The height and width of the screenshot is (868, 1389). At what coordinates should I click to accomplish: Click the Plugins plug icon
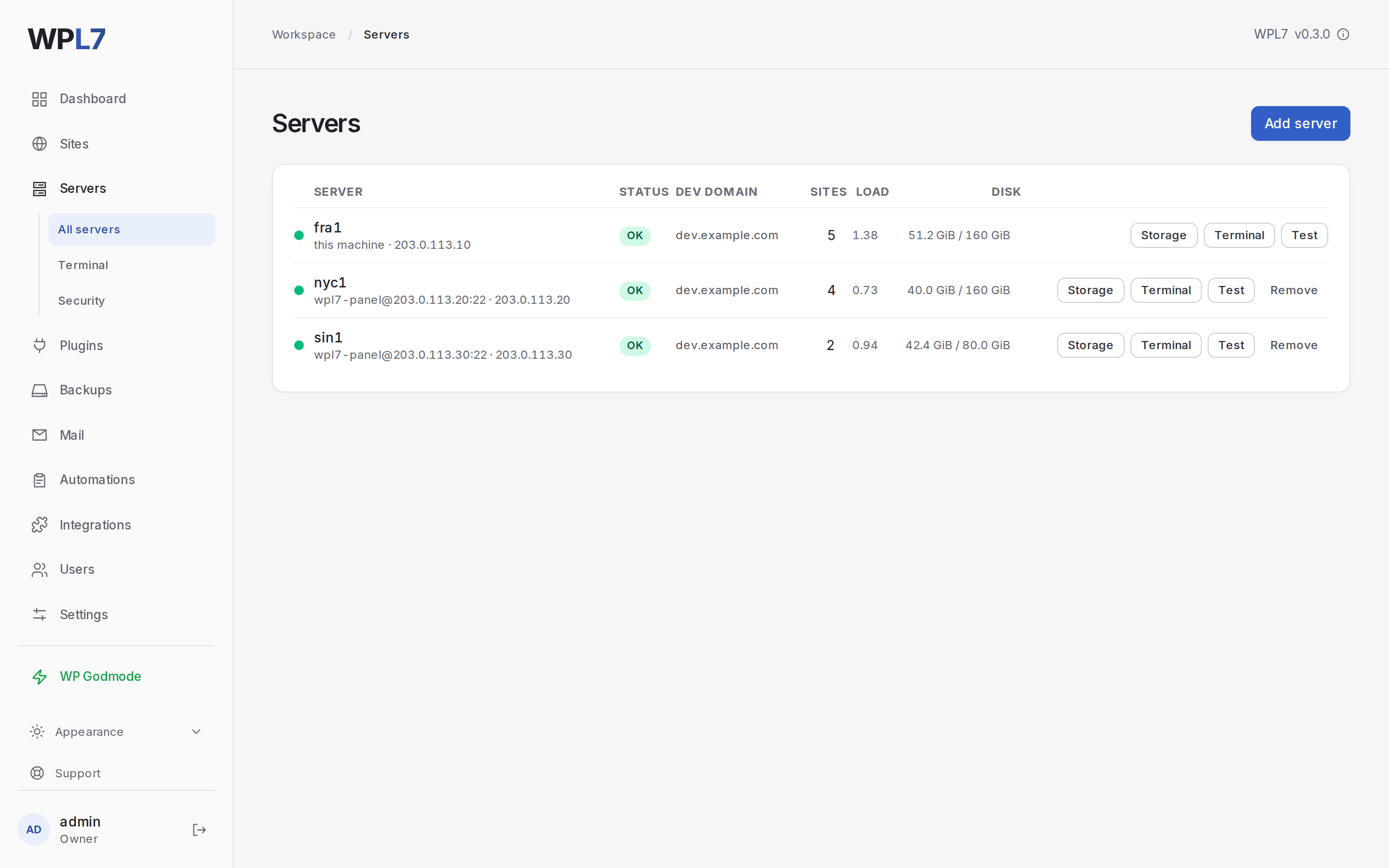pyautogui.click(x=39, y=345)
